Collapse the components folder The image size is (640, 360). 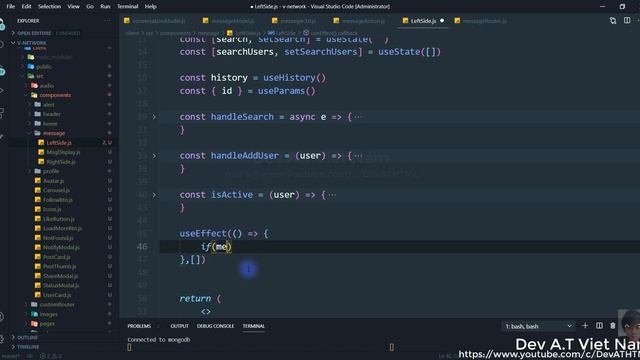coord(55,95)
